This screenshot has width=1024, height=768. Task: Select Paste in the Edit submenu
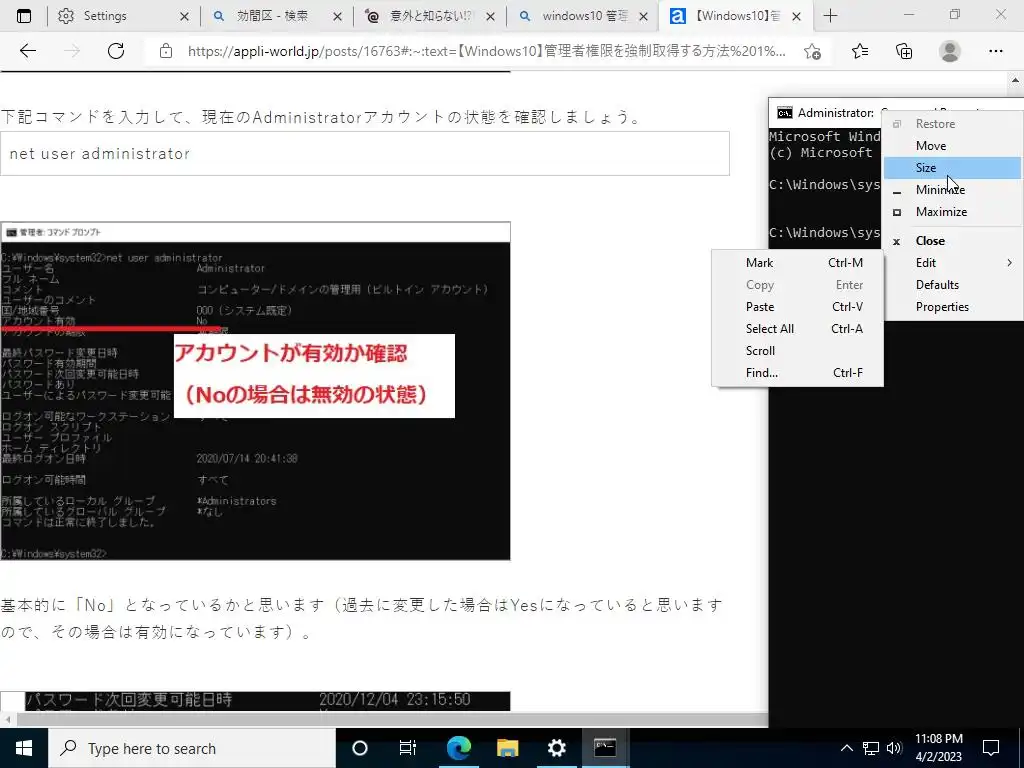point(797,306)
